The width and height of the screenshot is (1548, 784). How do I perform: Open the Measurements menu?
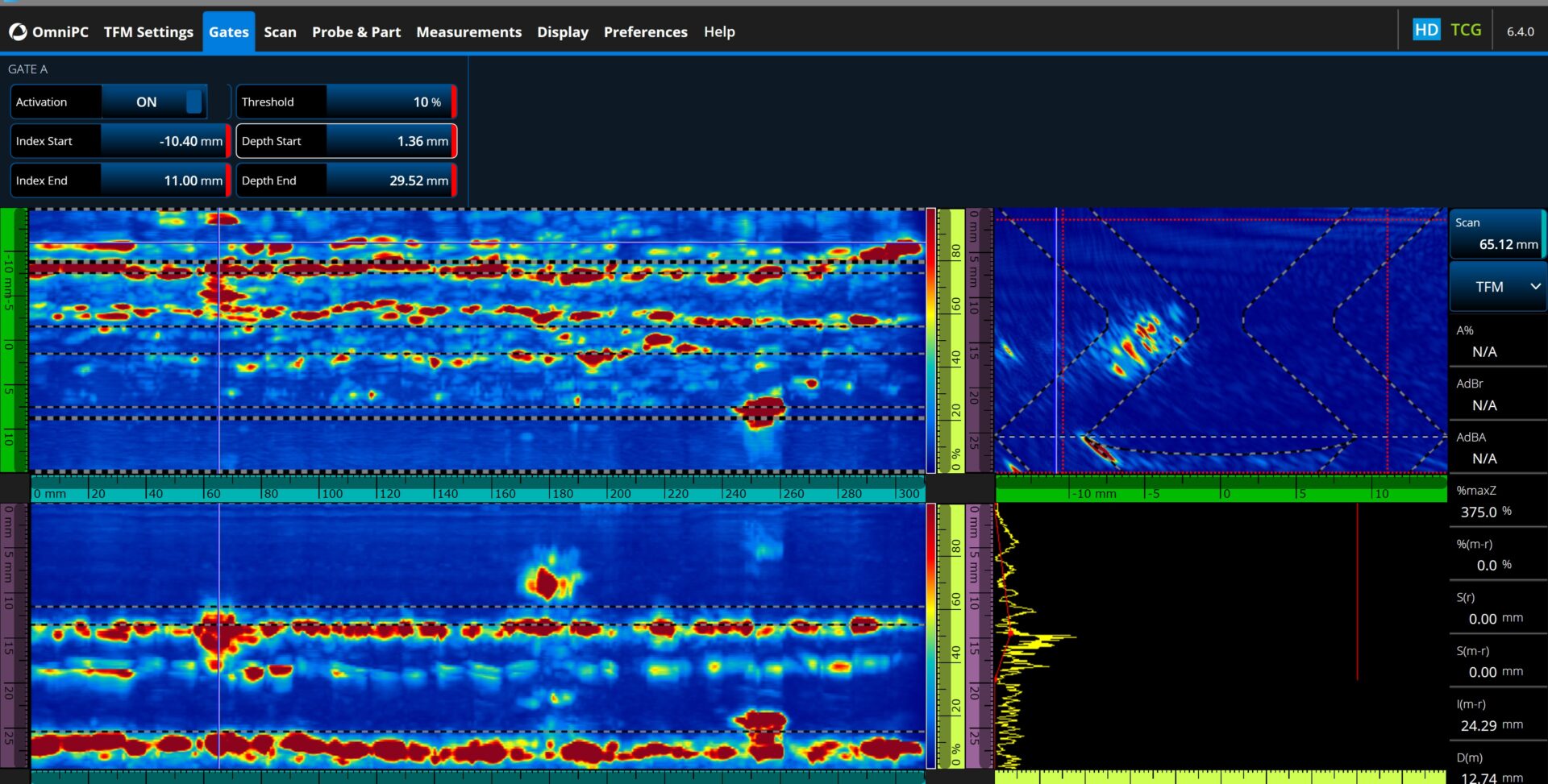coord(468,32)
